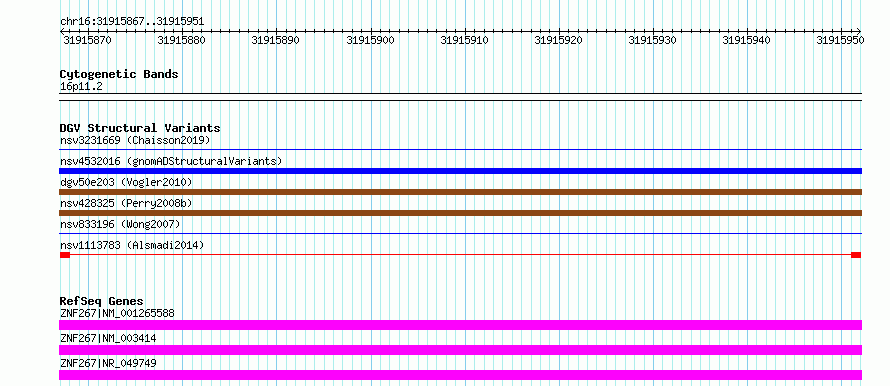
Task: Click the Cytogenetic Bands track title
Action: coord(119,74)
